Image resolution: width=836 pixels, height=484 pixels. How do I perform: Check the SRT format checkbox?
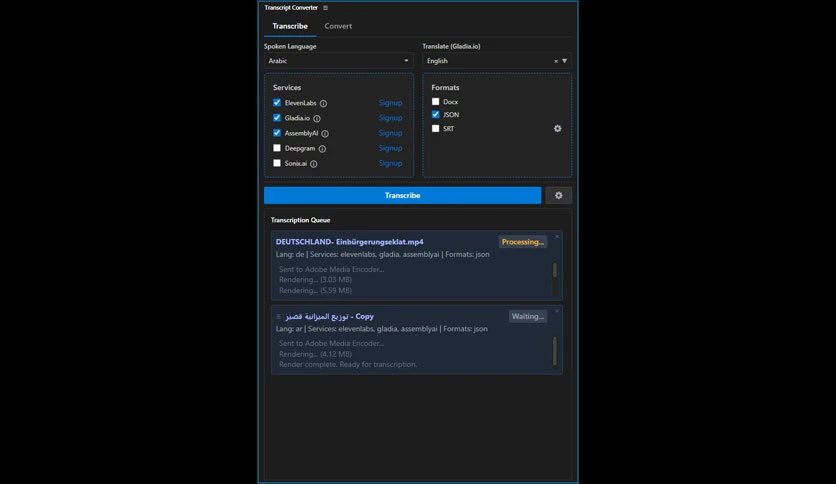(436, 128)
